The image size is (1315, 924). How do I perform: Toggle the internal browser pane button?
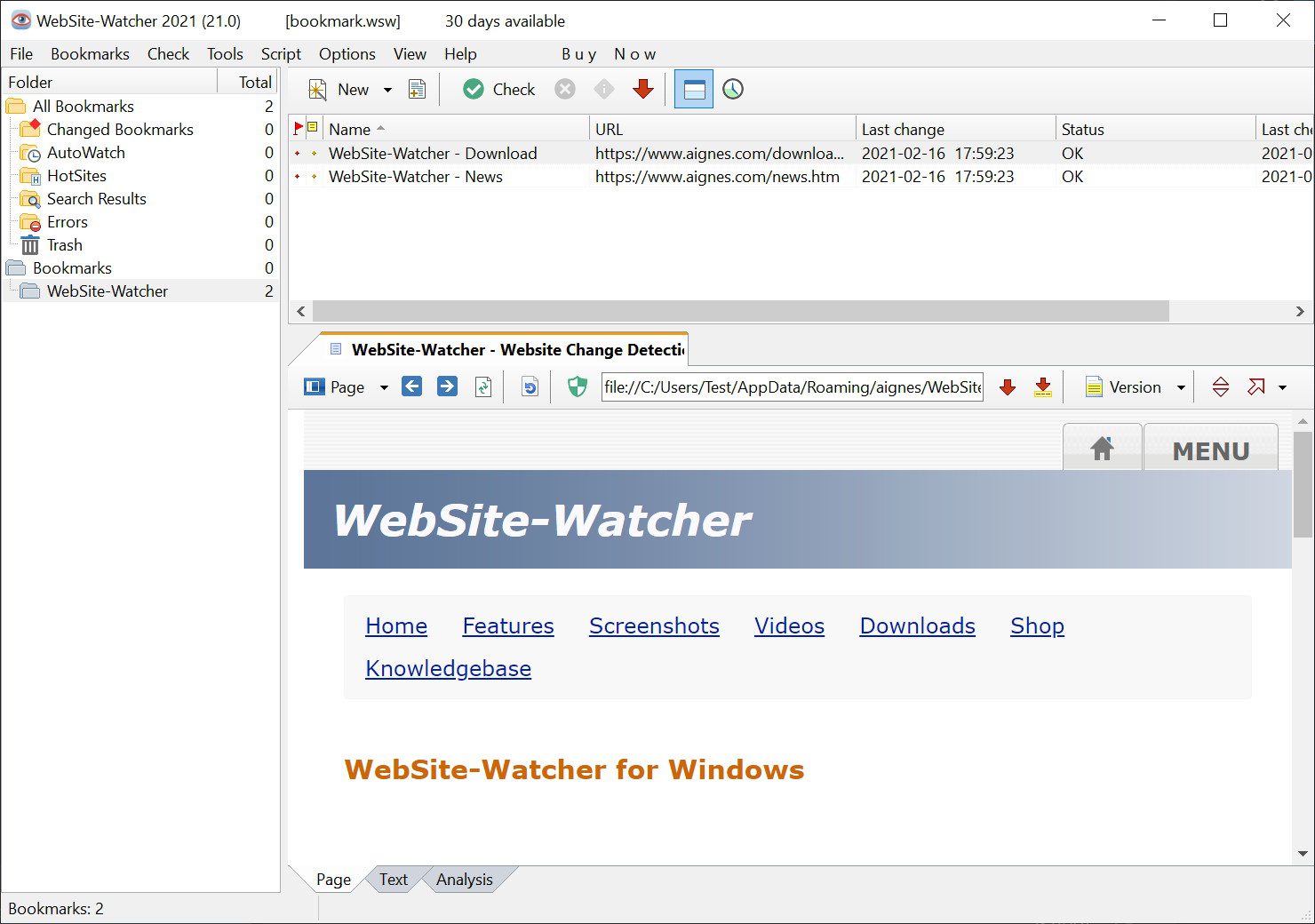coord(694,89)
